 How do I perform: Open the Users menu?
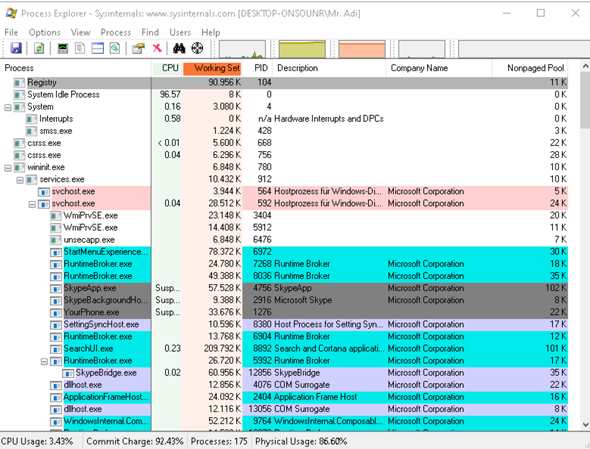click(180, 32)
